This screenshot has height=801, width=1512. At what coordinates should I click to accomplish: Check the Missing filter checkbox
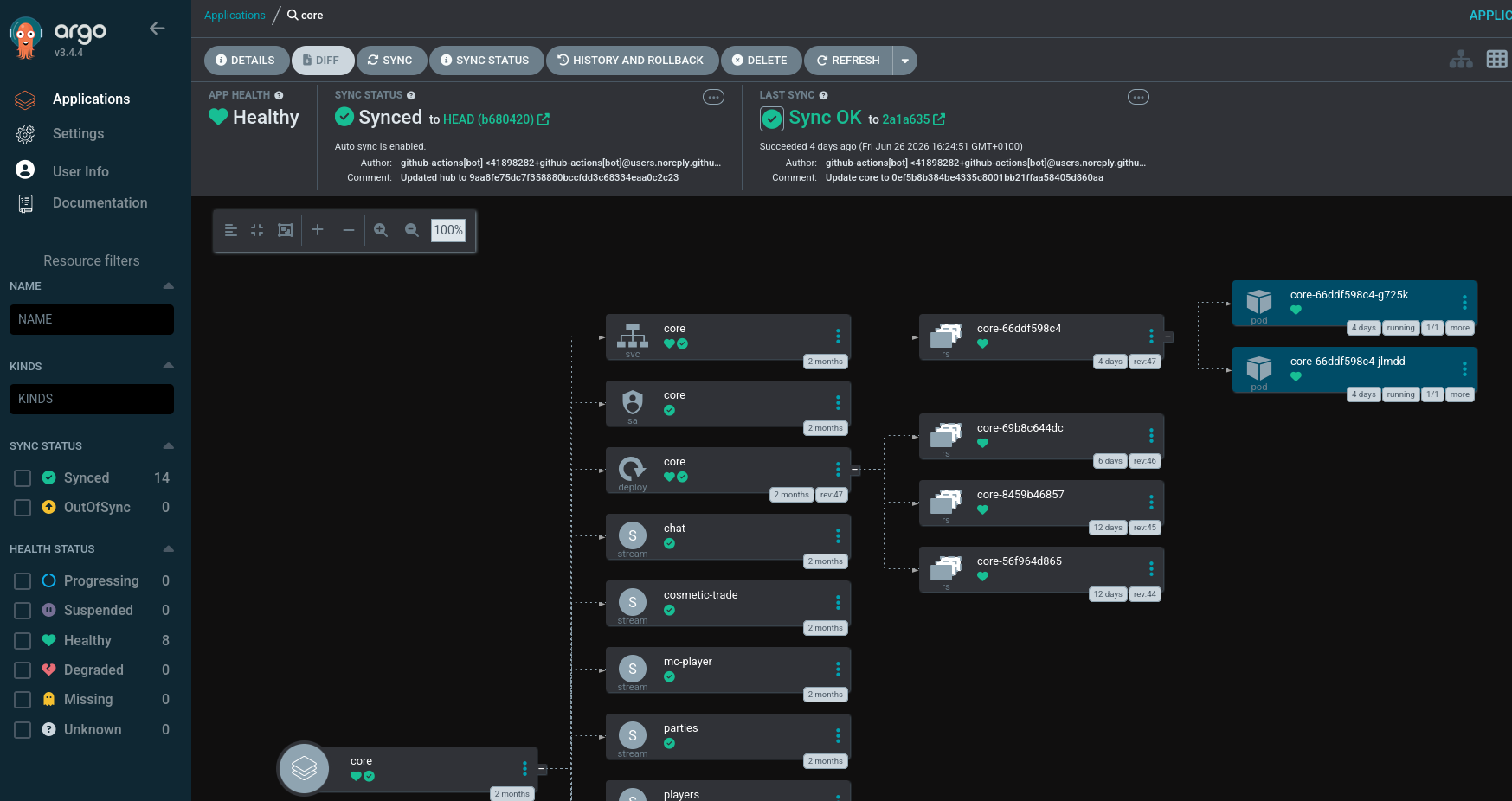click(23, 700)
